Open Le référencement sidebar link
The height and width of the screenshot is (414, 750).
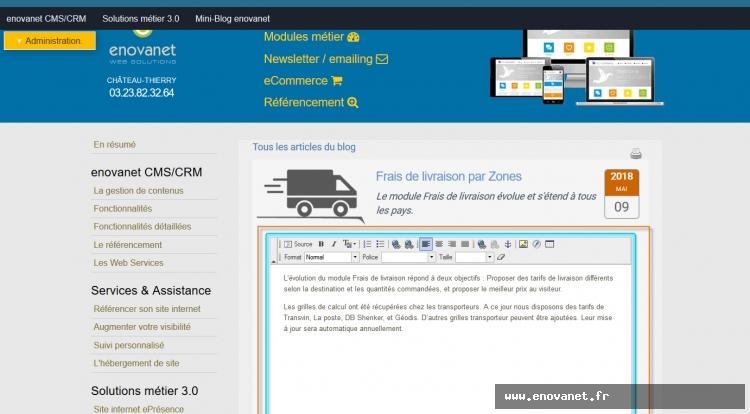pyautogui.click(x=127, y=245)
